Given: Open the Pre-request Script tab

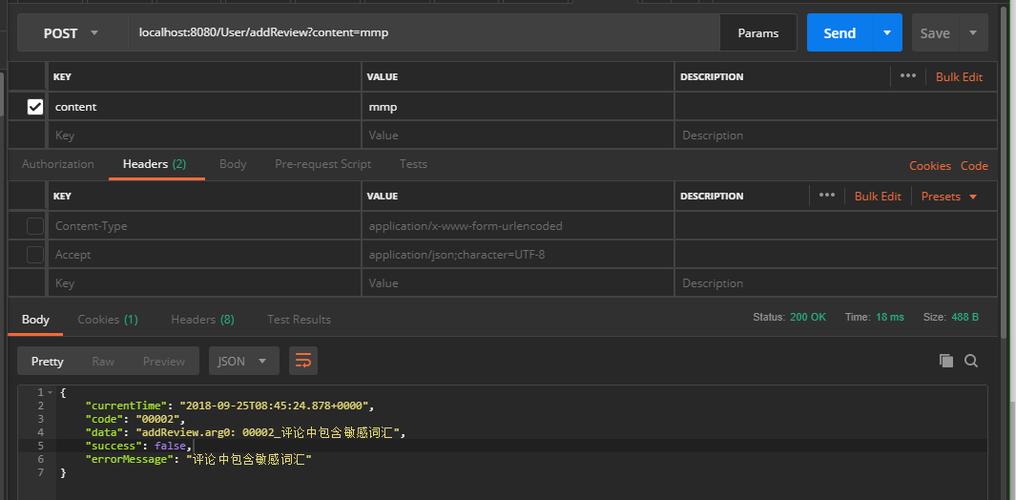Looking at the screenshot, I should 323,164.
